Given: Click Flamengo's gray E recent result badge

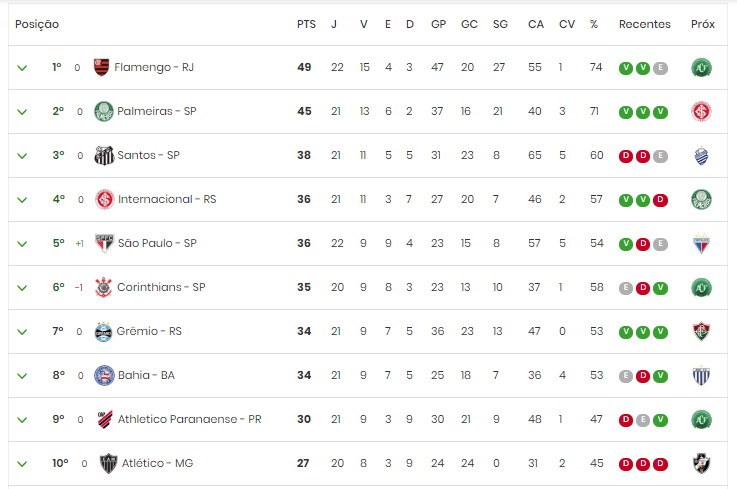Looking at the screenshot, I should (660, 68).
